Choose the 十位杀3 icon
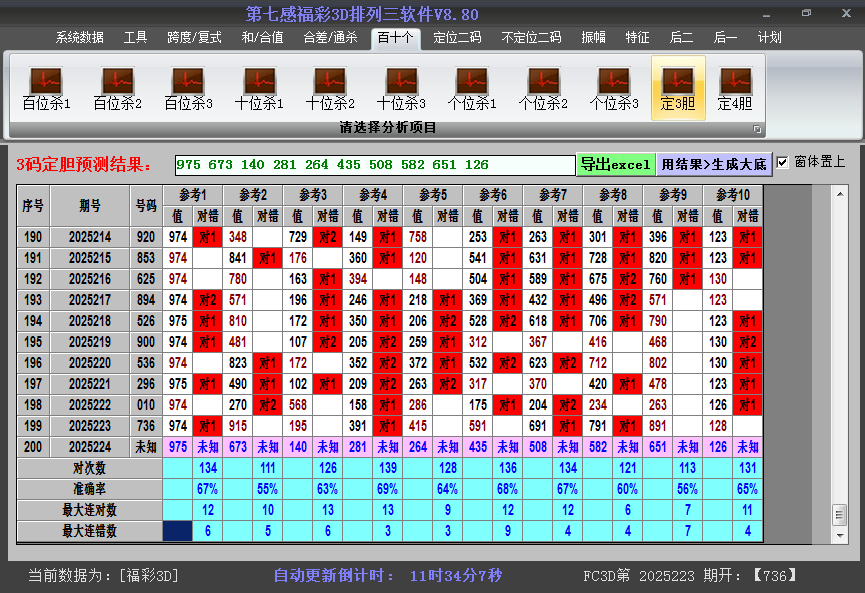This screenshot has width=865, height=593. (401, 88)
